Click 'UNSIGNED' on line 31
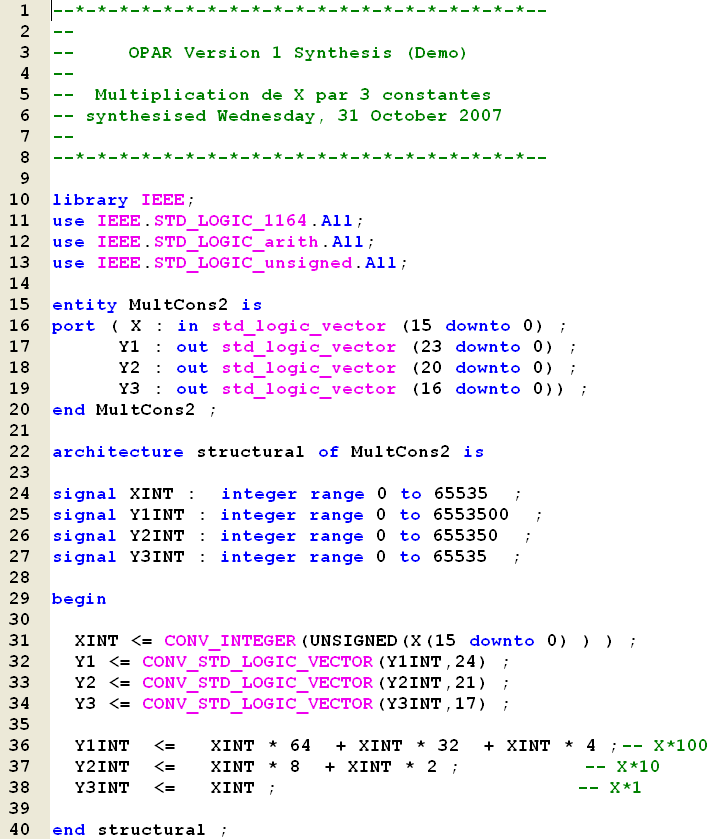 click(x=353, y=640)
